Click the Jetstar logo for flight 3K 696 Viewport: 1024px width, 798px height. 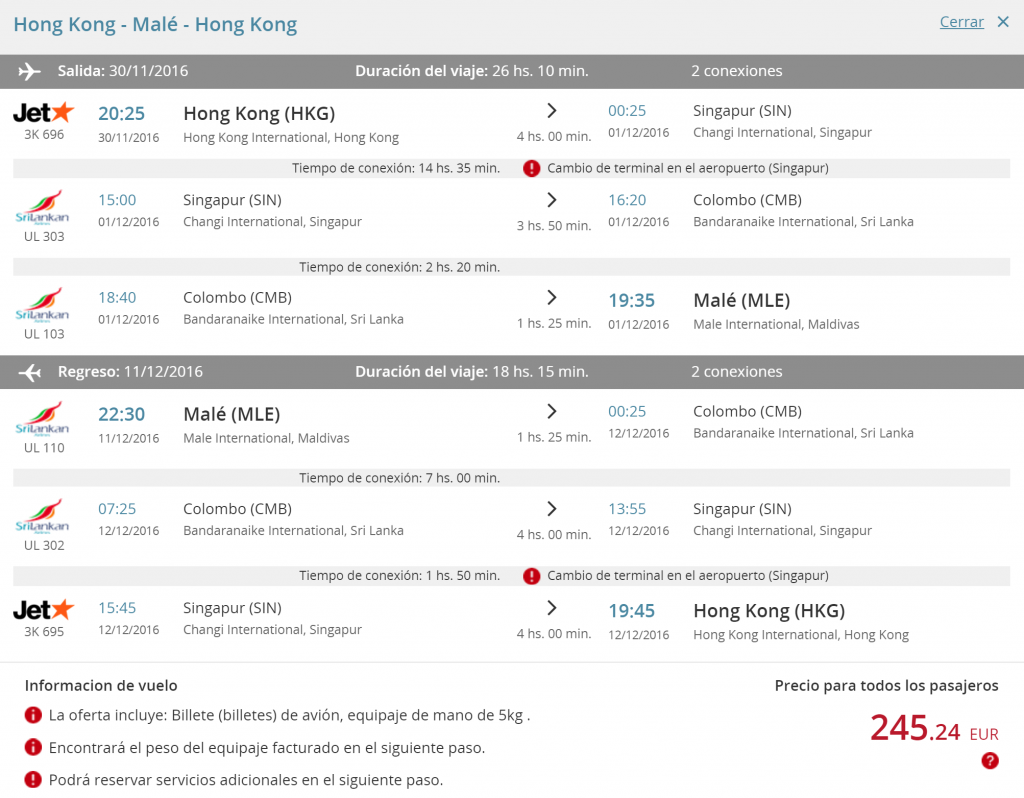tap(44, 112)
